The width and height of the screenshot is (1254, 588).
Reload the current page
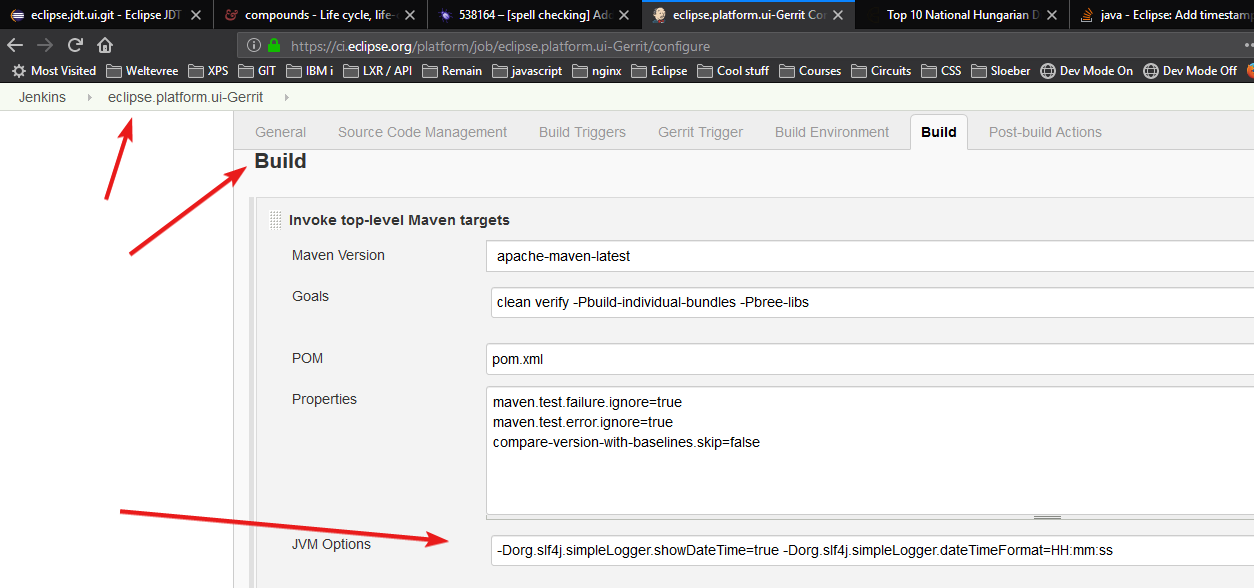(x=75, y=45)
